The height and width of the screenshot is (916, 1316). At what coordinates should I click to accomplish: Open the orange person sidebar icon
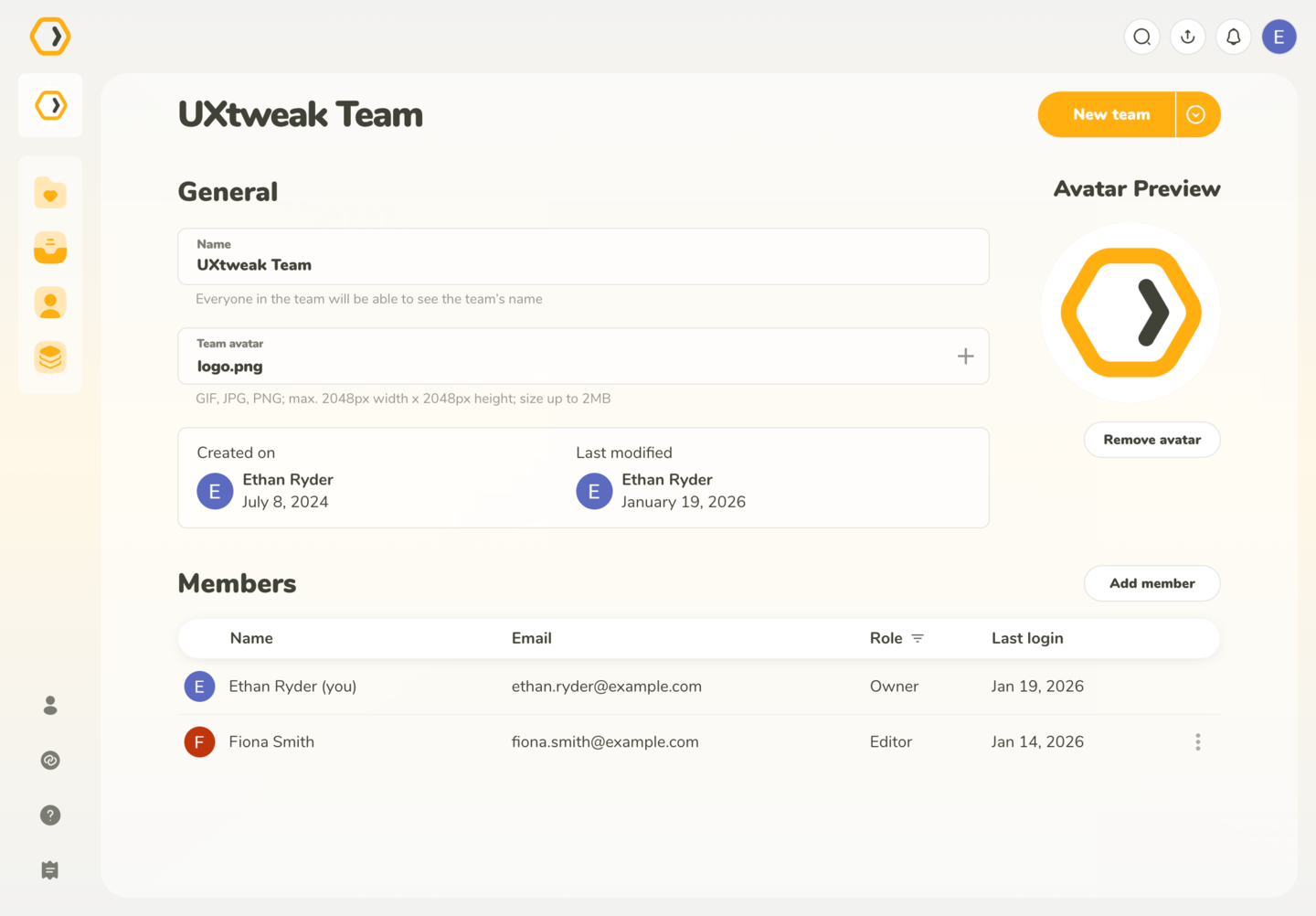pos(50,303)
